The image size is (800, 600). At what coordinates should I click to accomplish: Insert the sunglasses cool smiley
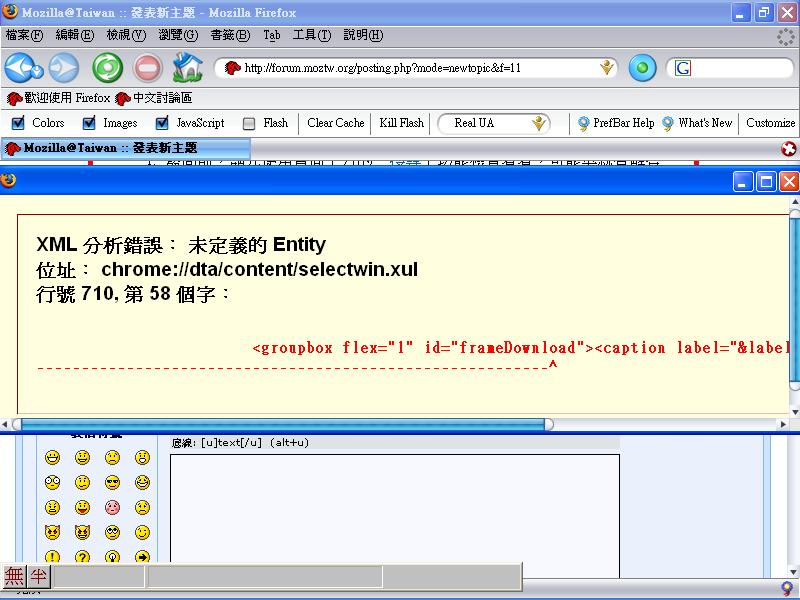[112, 483]
